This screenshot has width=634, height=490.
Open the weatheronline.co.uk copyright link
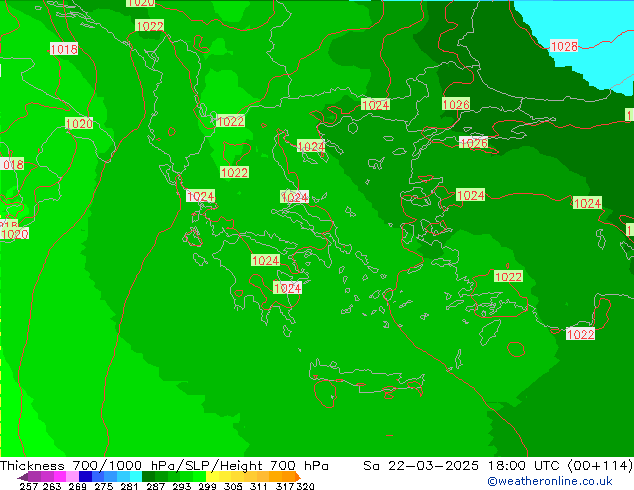tap(550, 481)
